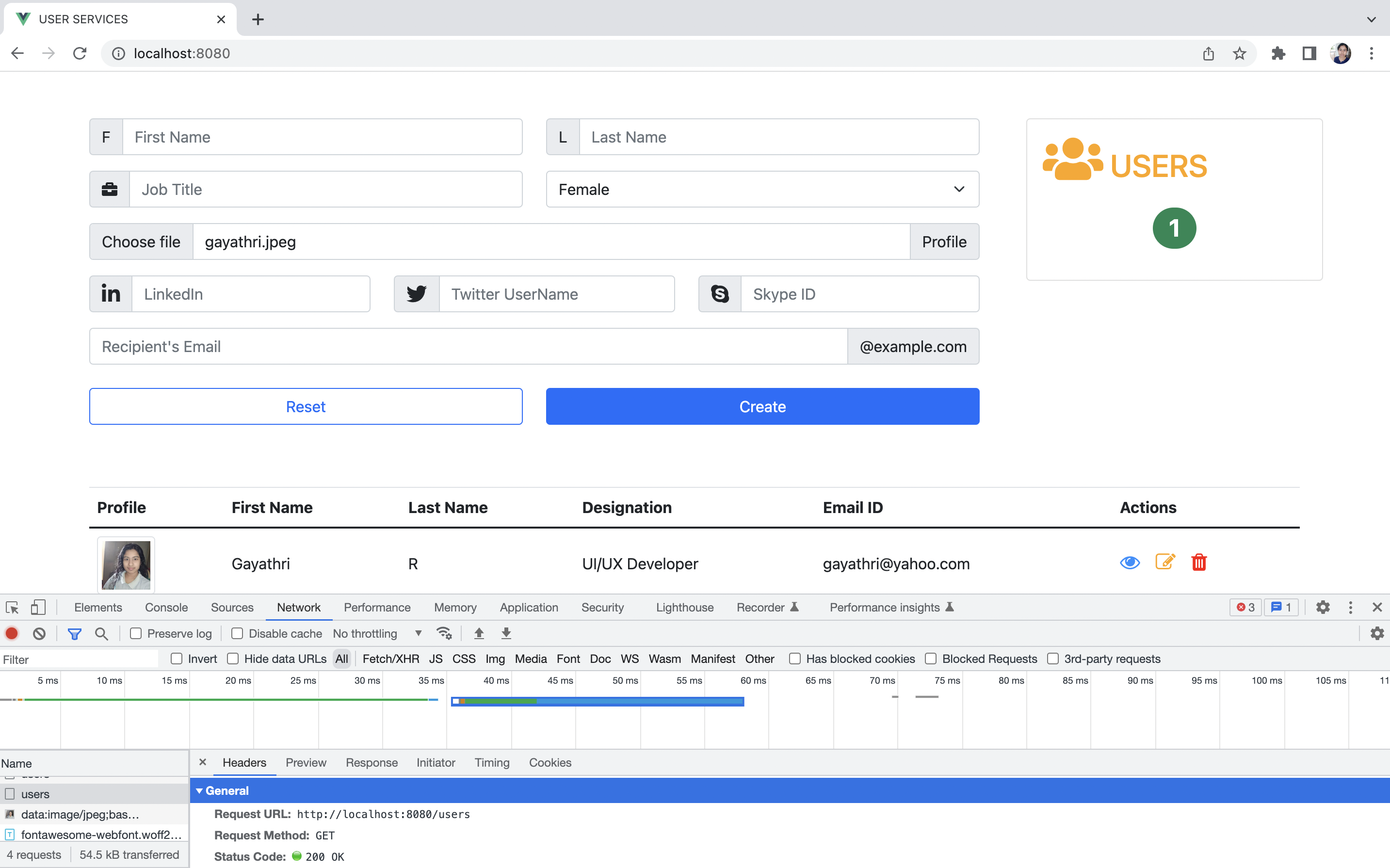Image resolution: width=1390 pixels, height=868 pixels.
Task: Click the red trash delete icon for Gayathri
Action: (x=1198, y=562)
